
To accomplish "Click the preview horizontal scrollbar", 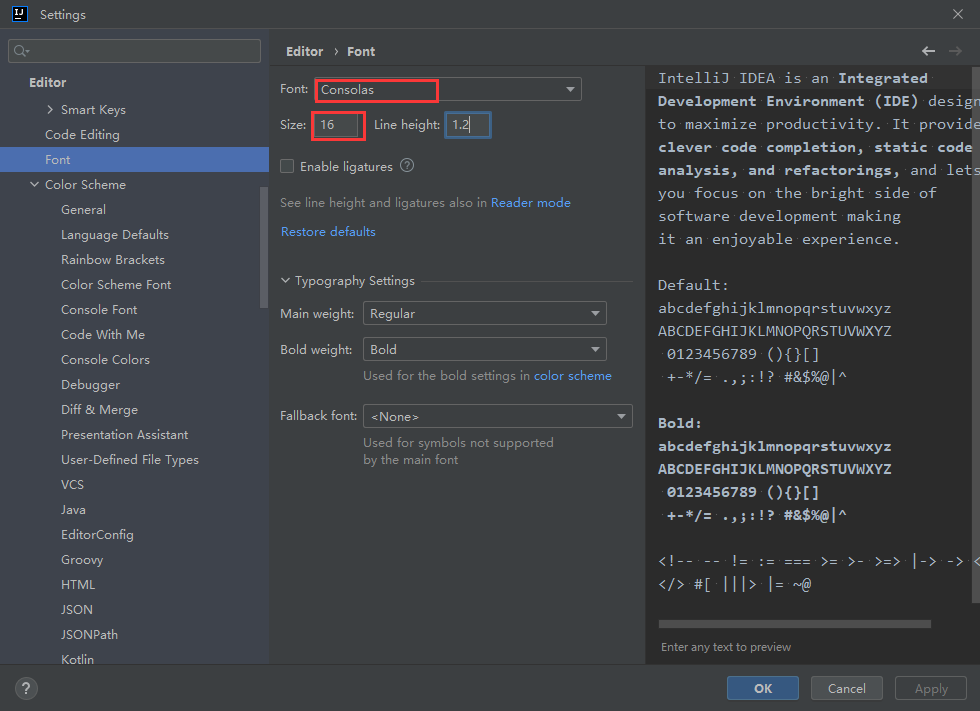I will click(x=794, y=624).
